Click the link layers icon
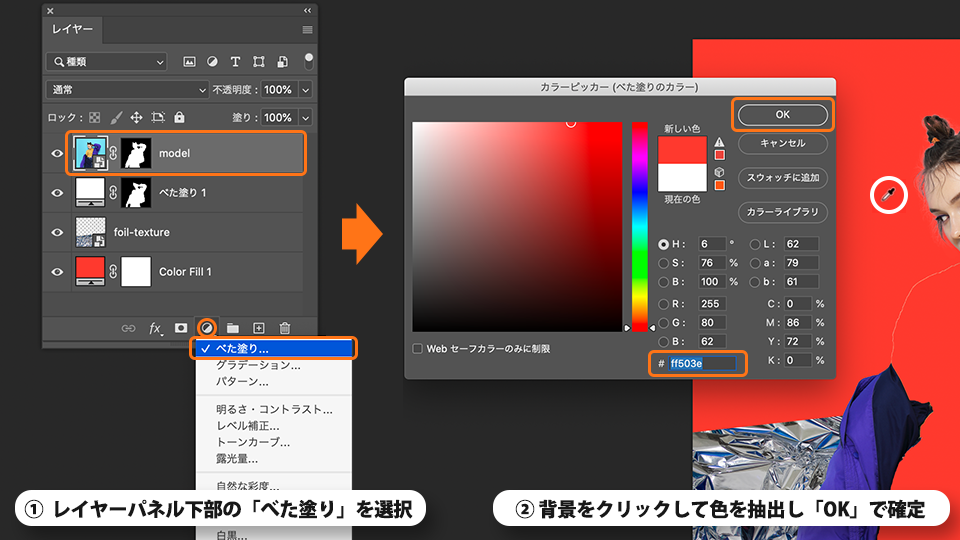Screen dimensions: 960x540 (x=128, y=329)
